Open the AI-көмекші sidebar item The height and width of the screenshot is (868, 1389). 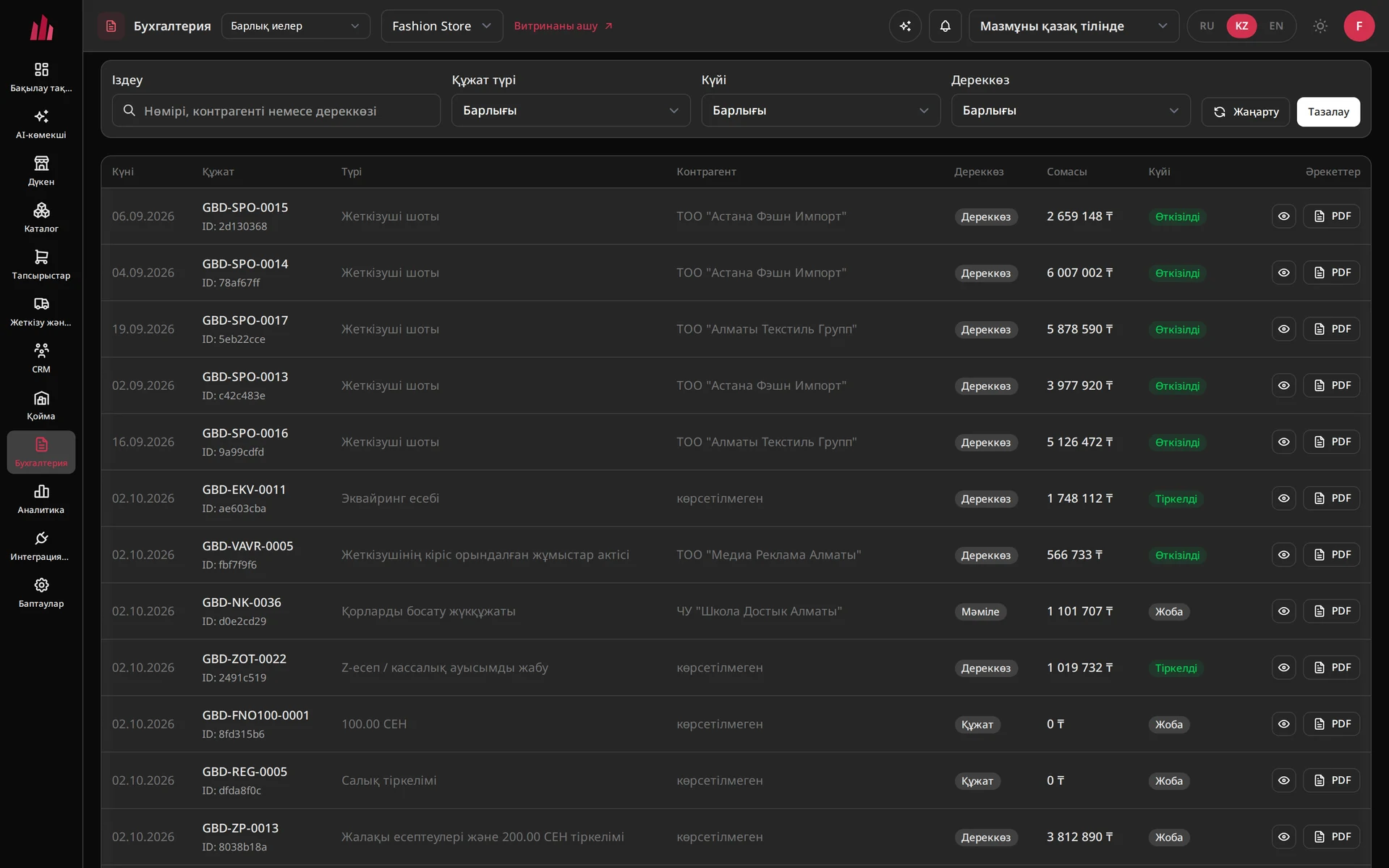pyautogui.click(x=41, y=124)
